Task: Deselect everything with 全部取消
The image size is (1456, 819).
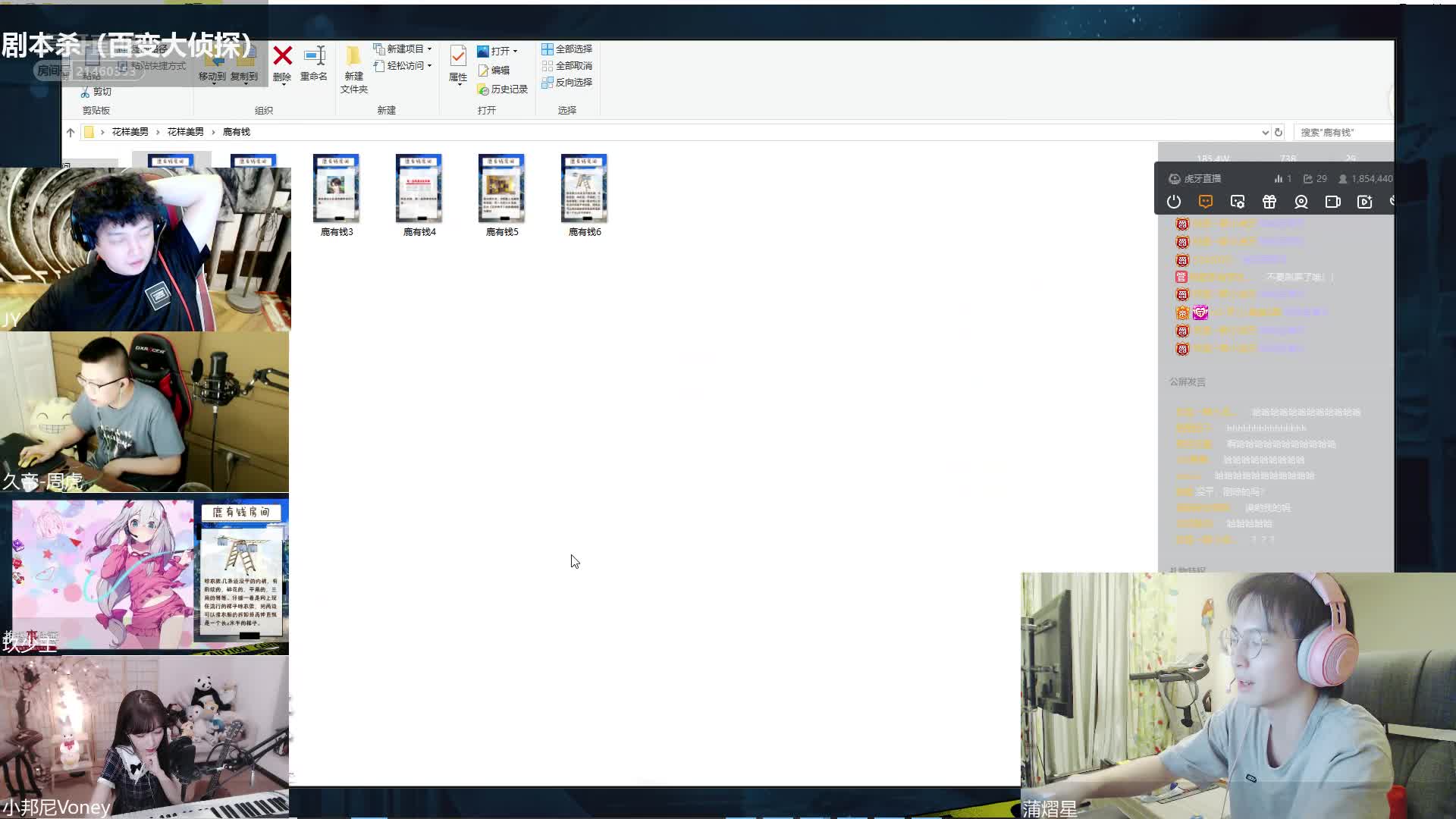Action: pyautogui.click(x=567, y=66)
